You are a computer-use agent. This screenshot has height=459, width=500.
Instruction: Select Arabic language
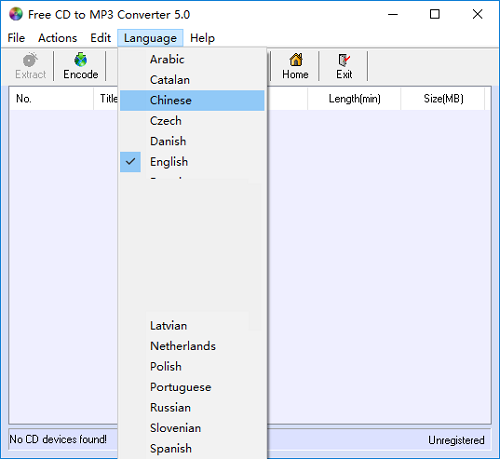click(x=192, y=59)
